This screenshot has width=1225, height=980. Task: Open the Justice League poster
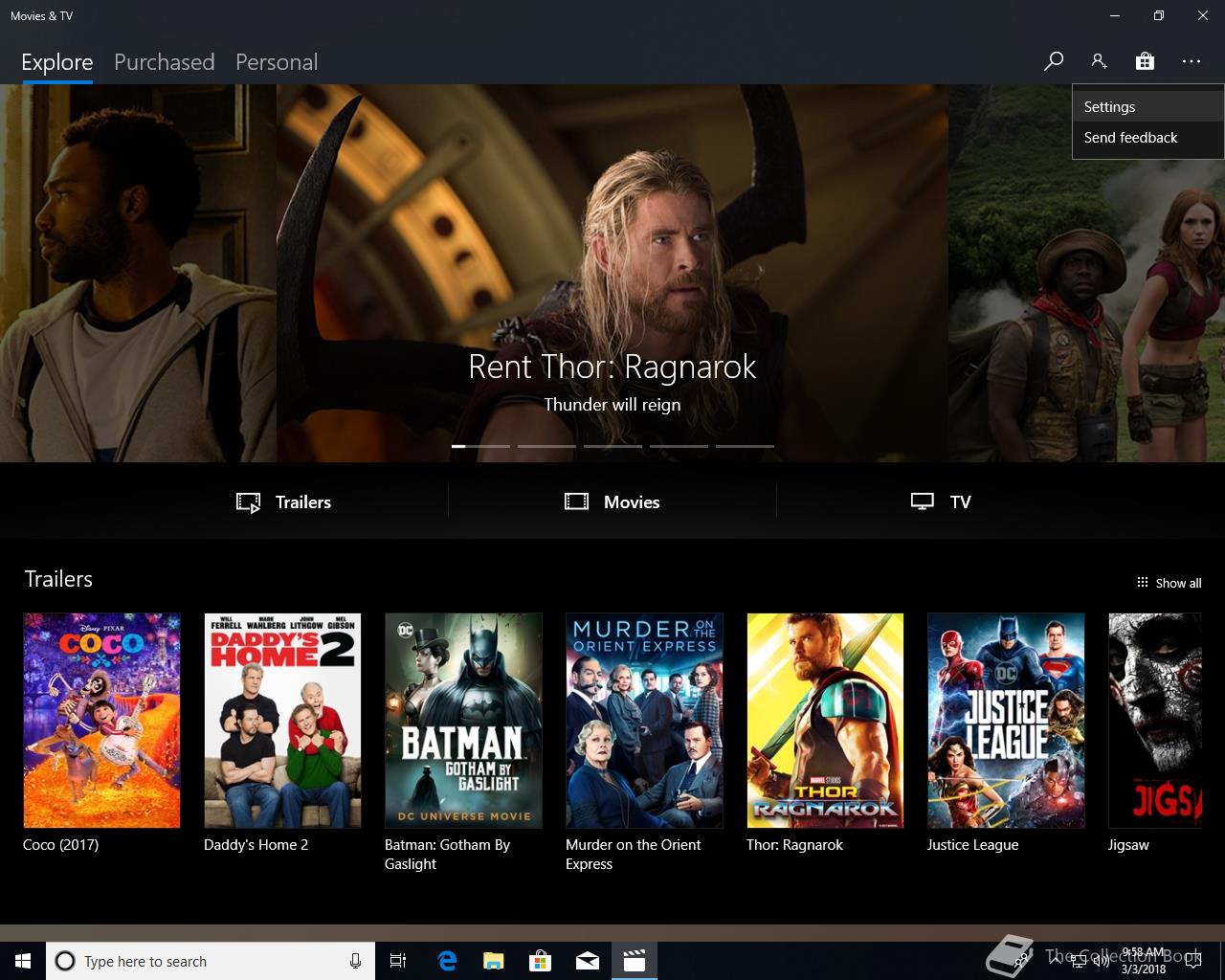(x=1006, y=721)
